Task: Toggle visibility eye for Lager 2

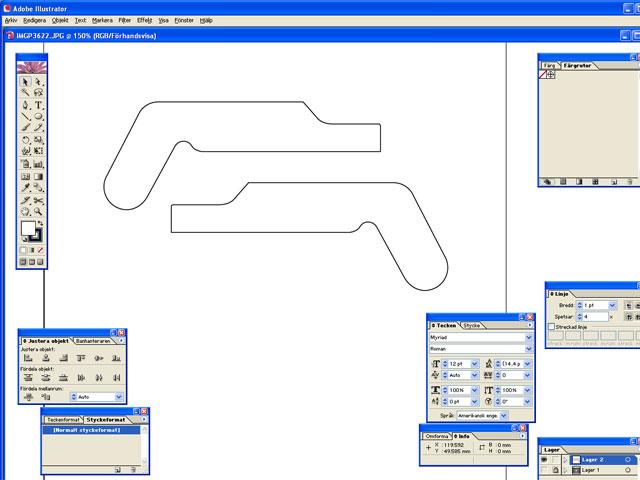Action: click(x=545, y=460)
